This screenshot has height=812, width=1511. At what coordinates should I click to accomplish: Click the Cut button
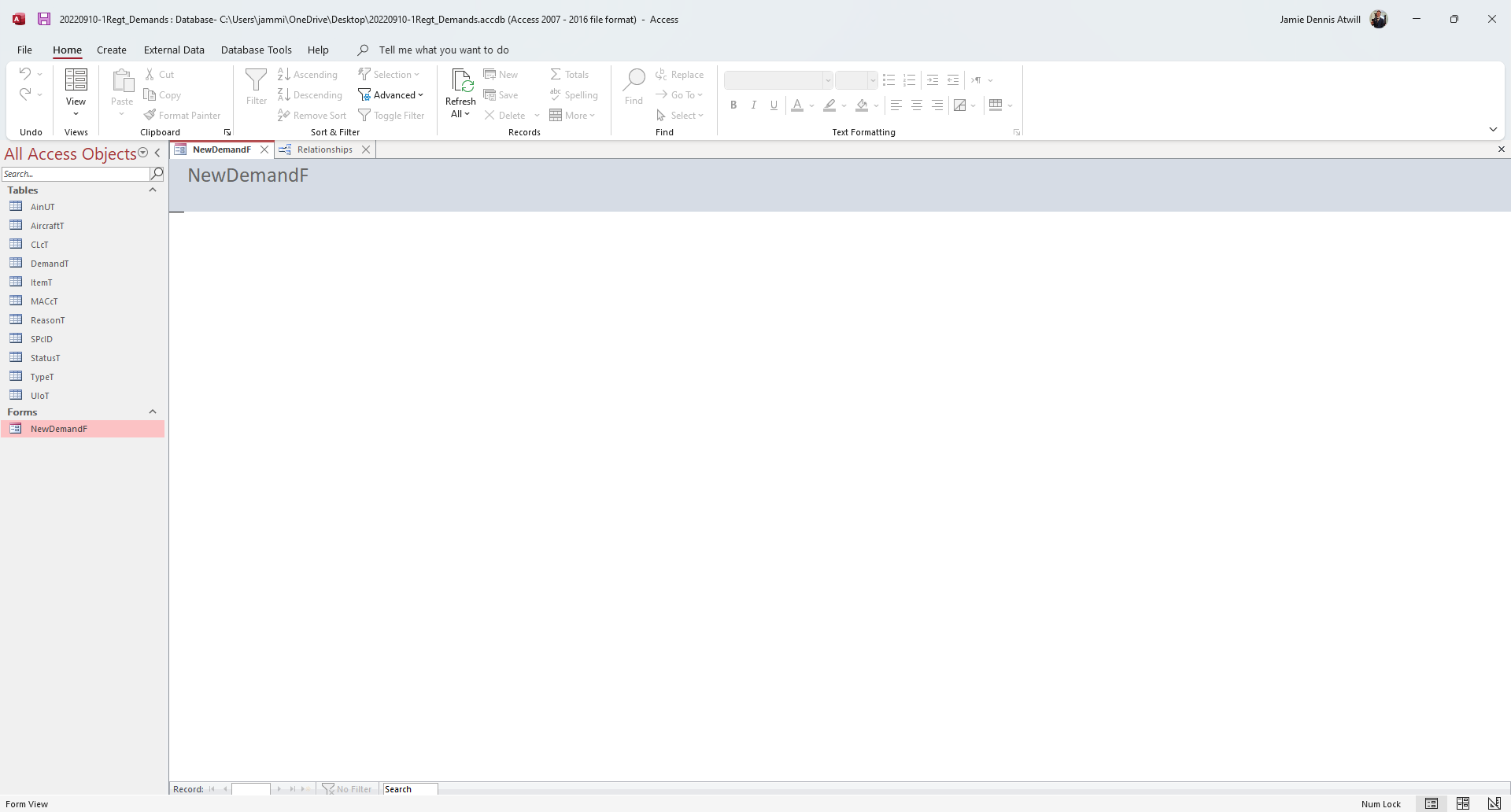(160, 75)
